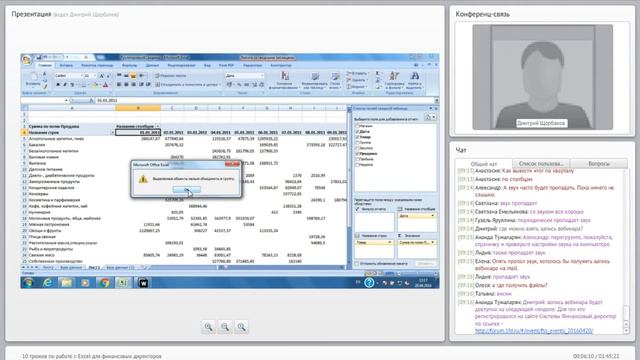
Task: Switch to the Данные ribbon tab
Action: tap(152, 65)
